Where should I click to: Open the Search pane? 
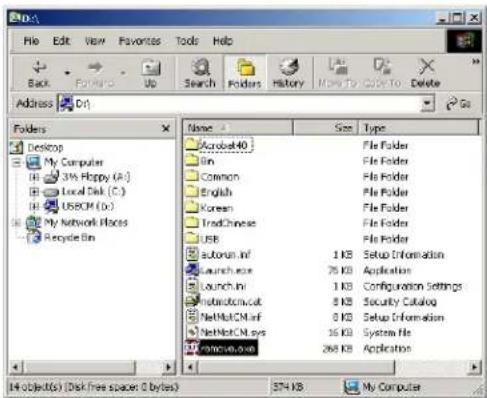click(x=200, y=74)
